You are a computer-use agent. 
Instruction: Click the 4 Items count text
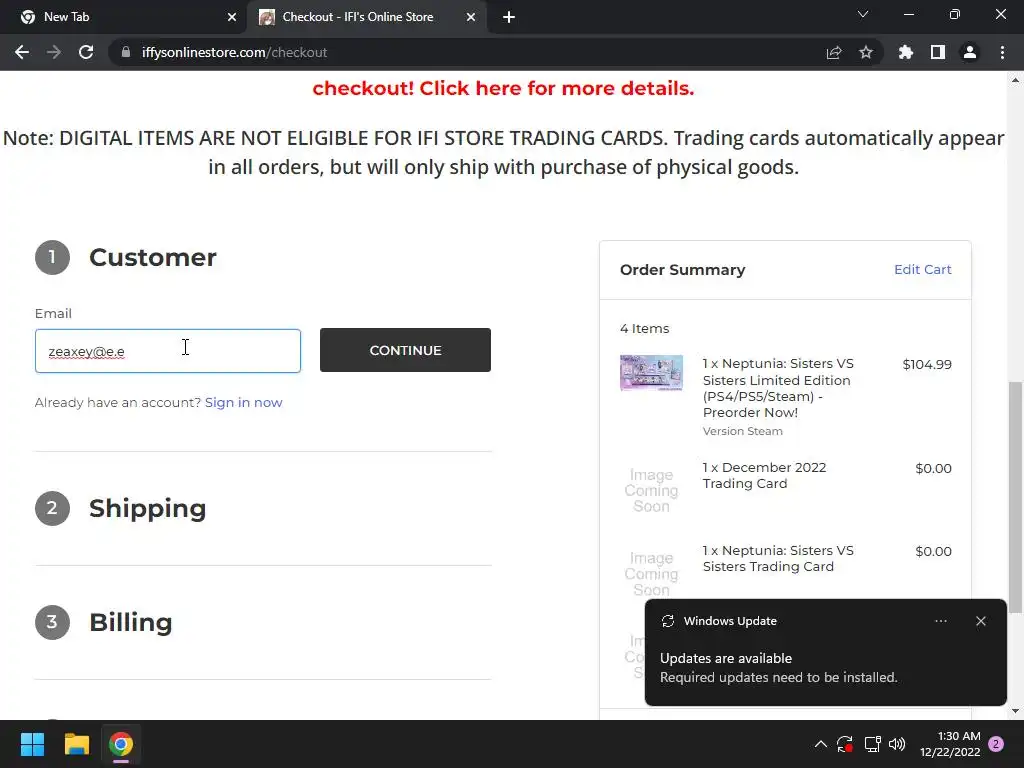(645, 328)
